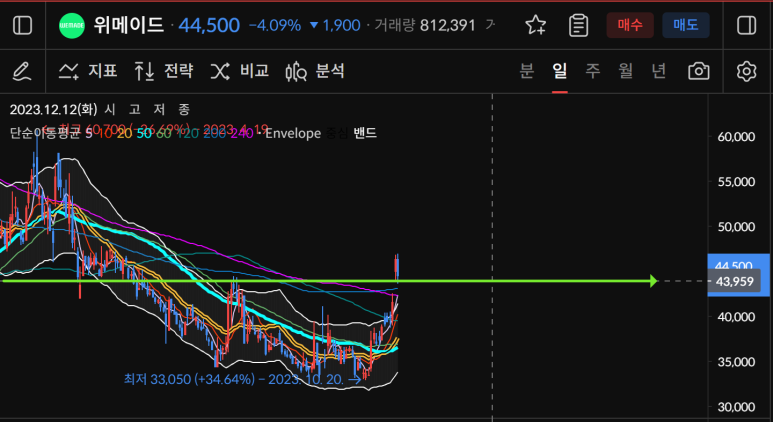Click the Wemade green logo icon
This screenshot has width=773, height=422.
pyautogui.click(x=72, y=26)
